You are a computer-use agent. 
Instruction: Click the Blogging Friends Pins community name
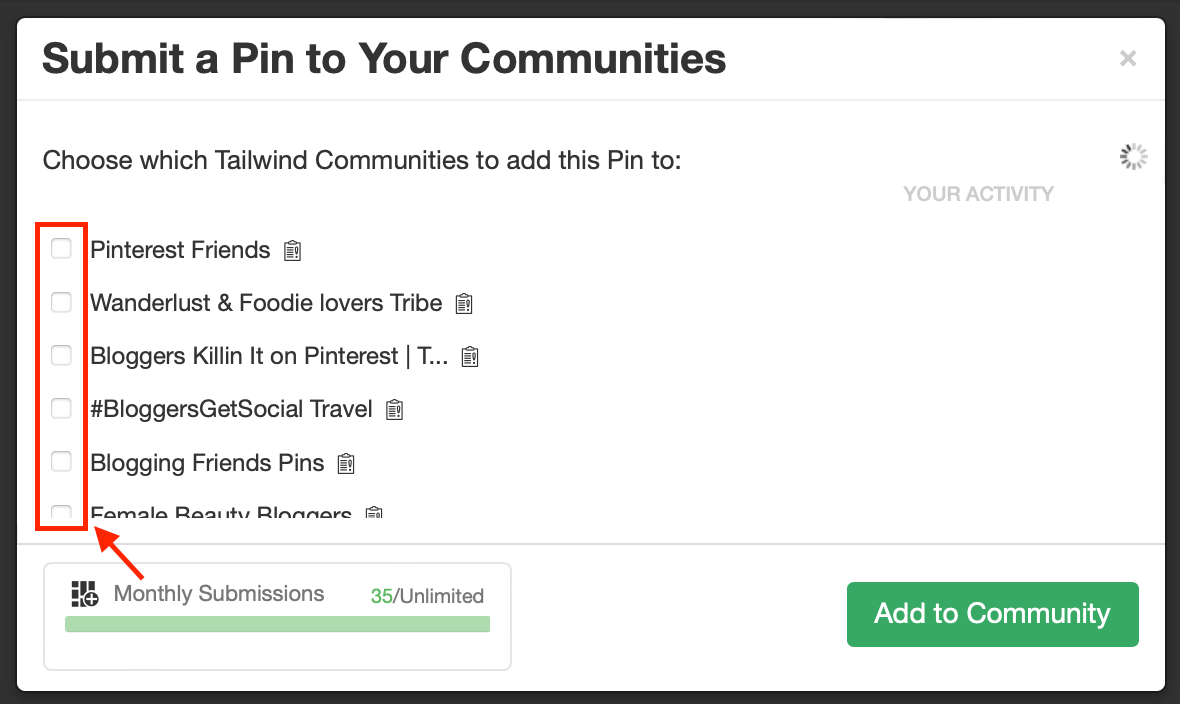click(207, 463)
